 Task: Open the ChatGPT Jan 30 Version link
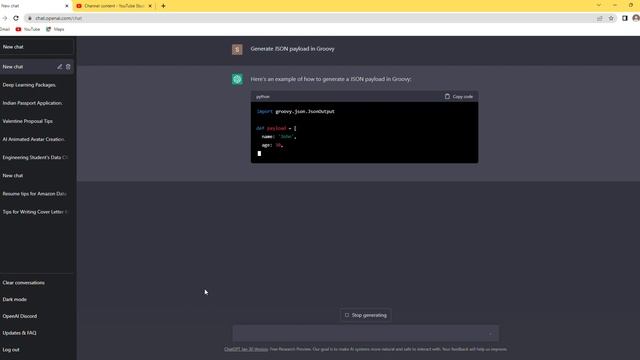tap(246, 349)
